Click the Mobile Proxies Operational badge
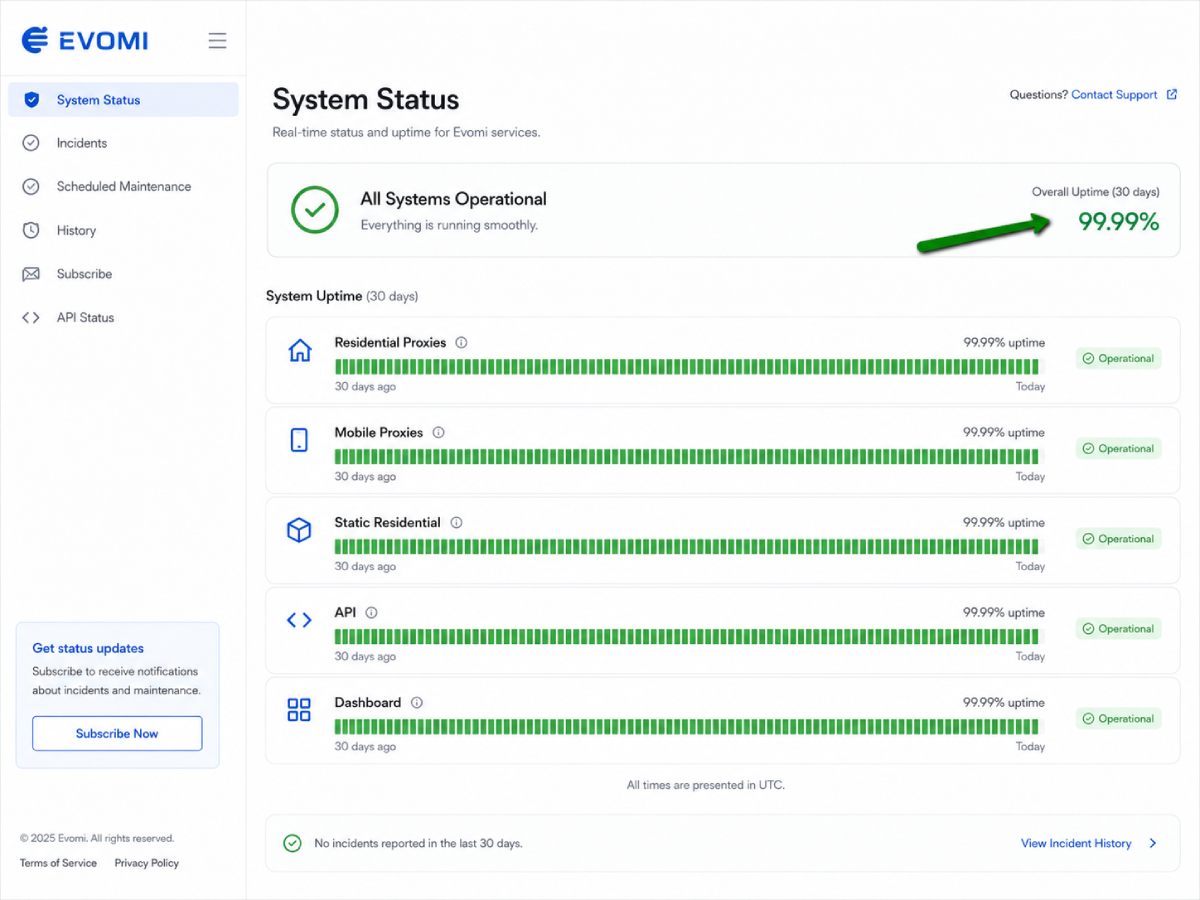 (x=1119, y=449)
